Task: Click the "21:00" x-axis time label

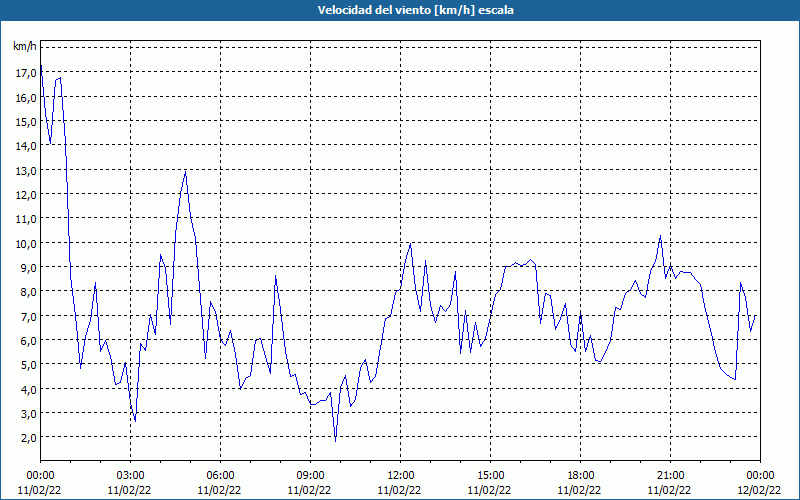Action: click(670, 476)
